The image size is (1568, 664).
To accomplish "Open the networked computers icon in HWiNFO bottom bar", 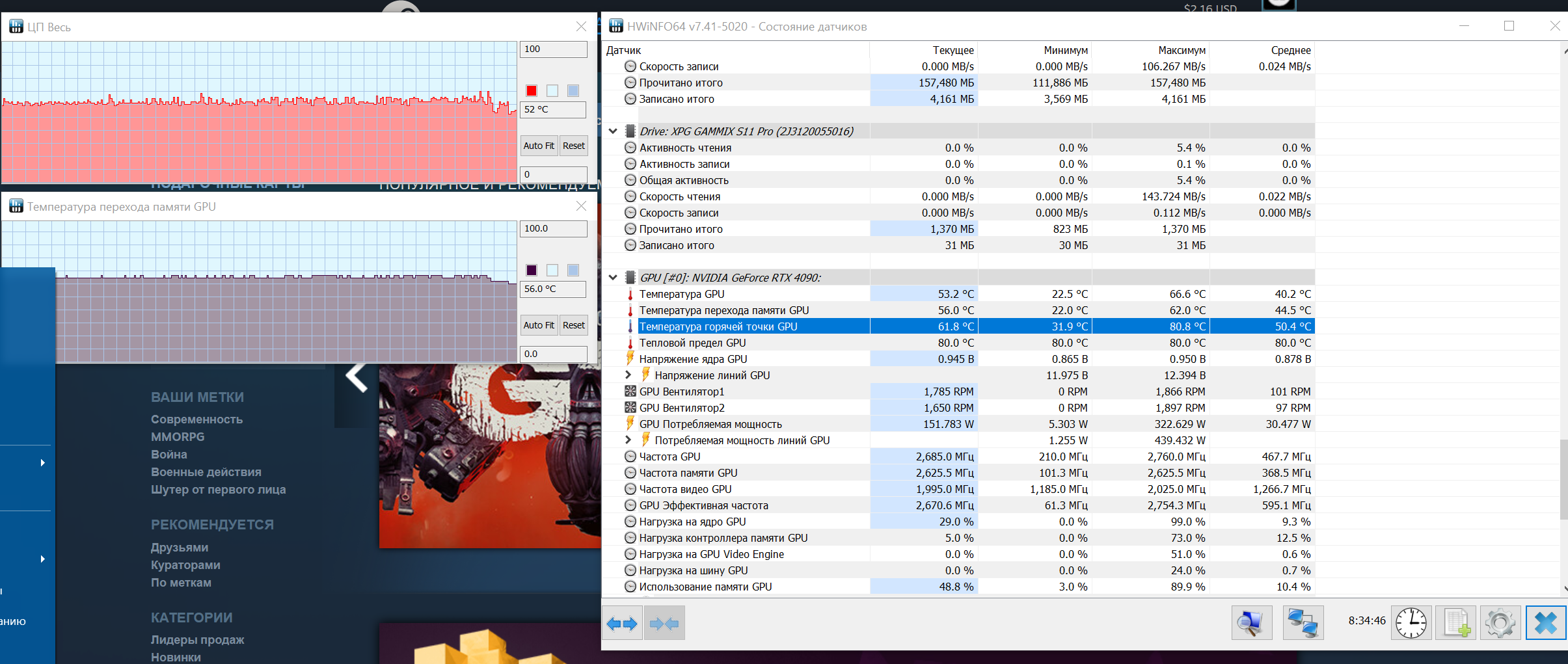I will tap(1303, 623).
